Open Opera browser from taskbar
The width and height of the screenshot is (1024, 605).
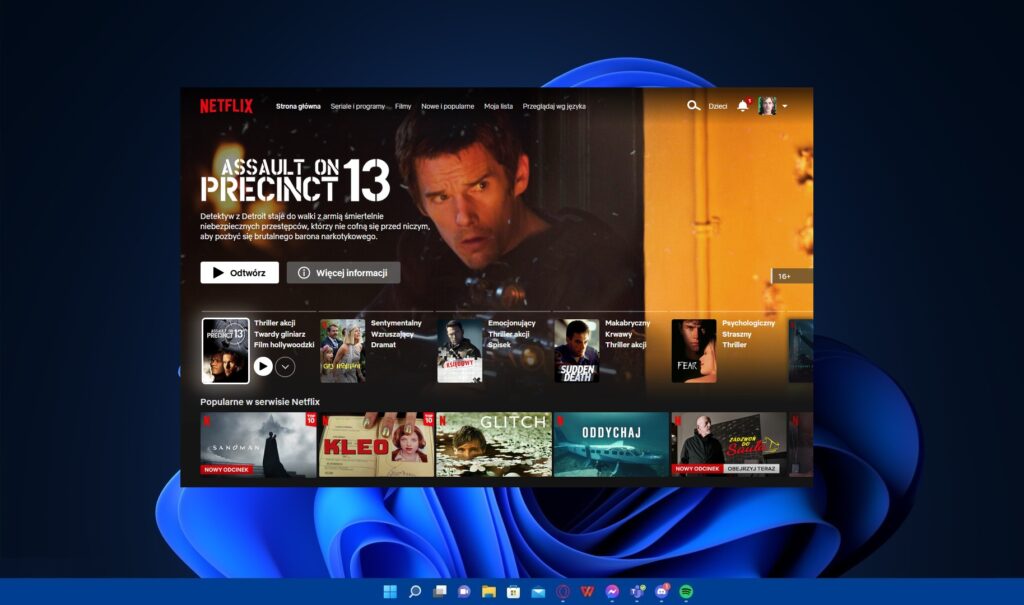point(563,591)
